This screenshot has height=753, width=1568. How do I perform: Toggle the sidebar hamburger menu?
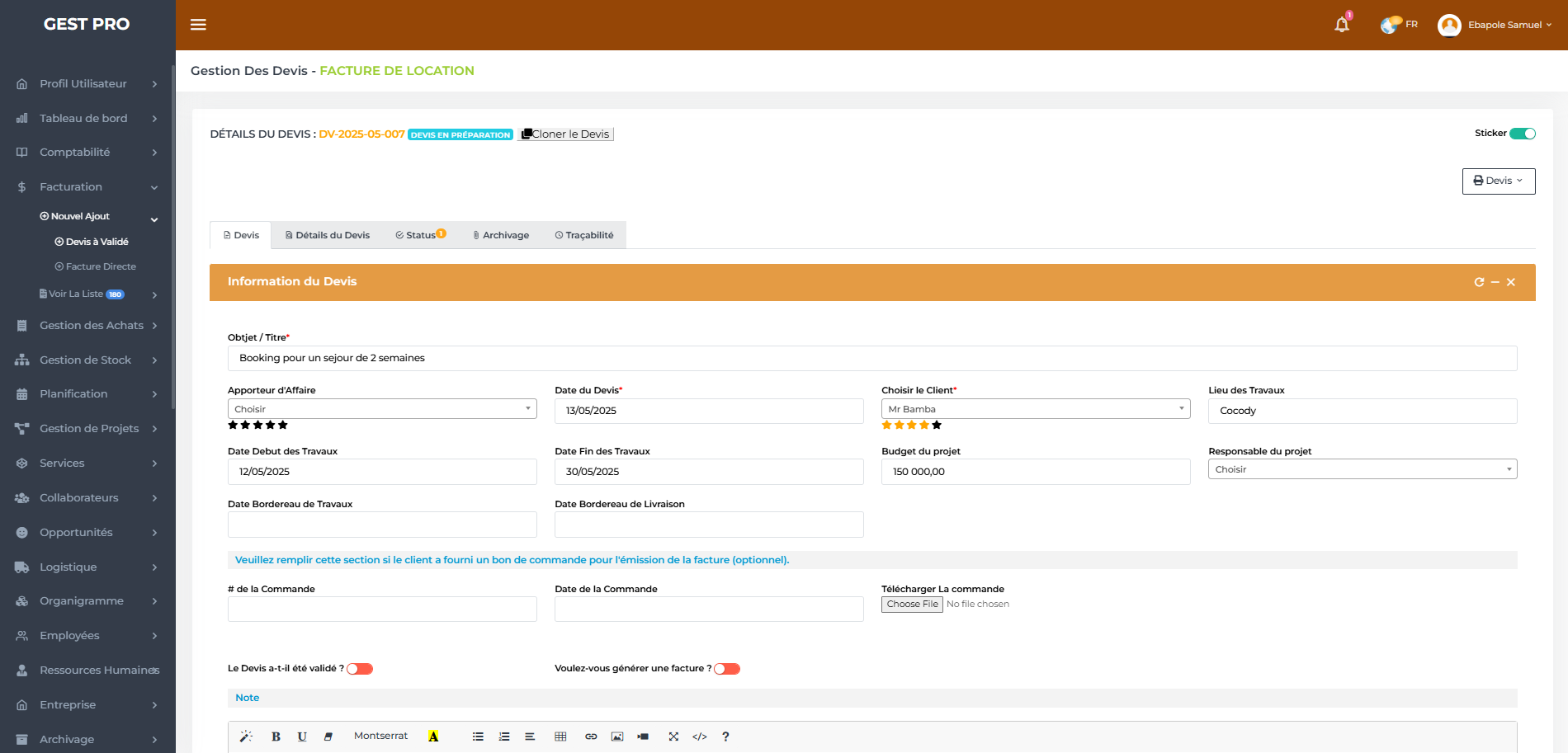click(x=198, y=25)
